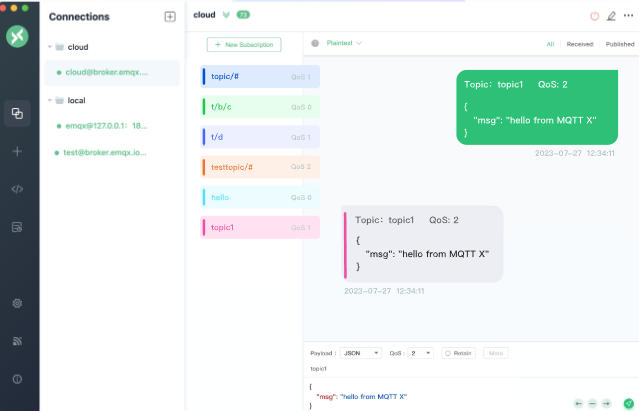The image size is (639, 411).
Task: Open the QoS 2 dropdown
Action: [421, 353]
